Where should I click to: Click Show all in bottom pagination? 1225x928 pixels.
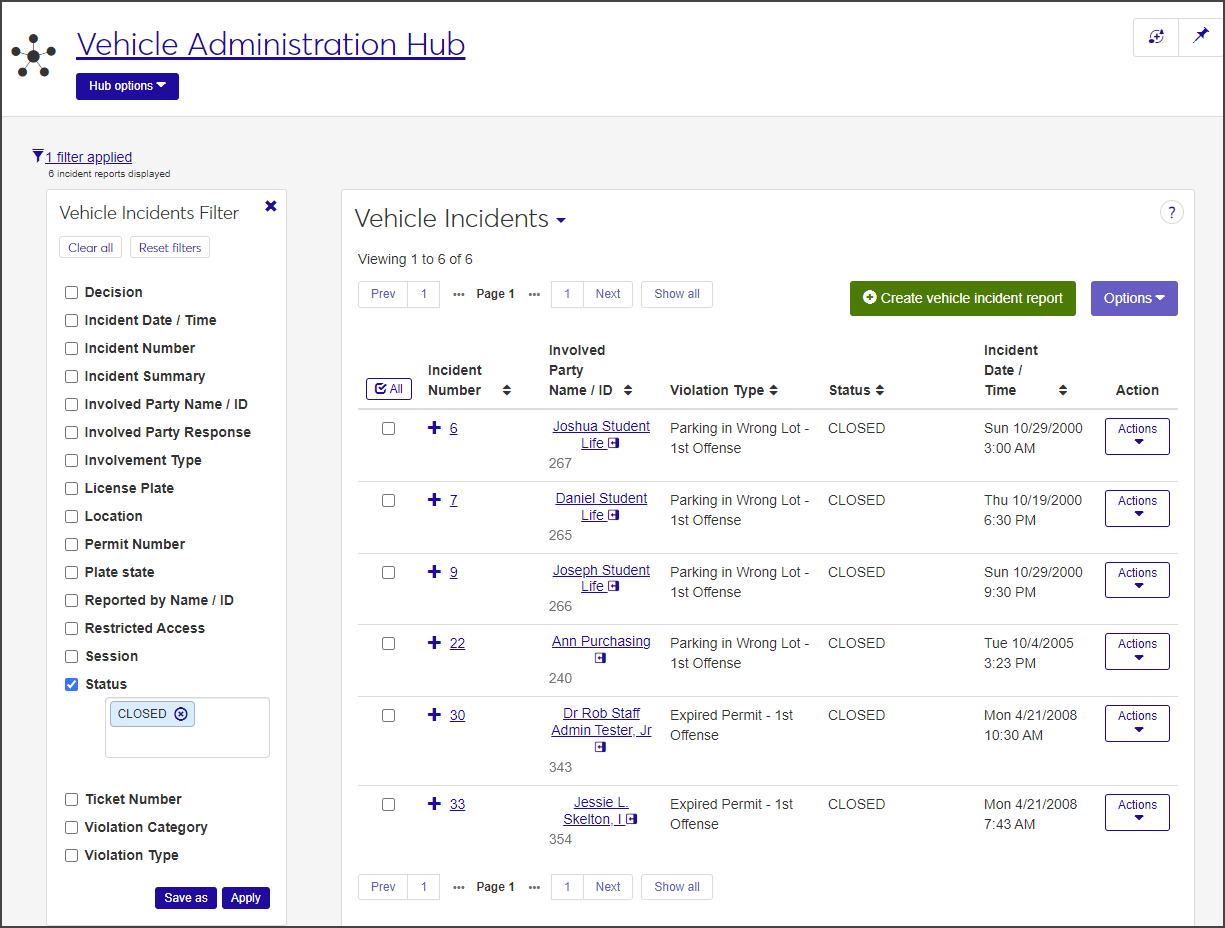click(x=677, y=887)
